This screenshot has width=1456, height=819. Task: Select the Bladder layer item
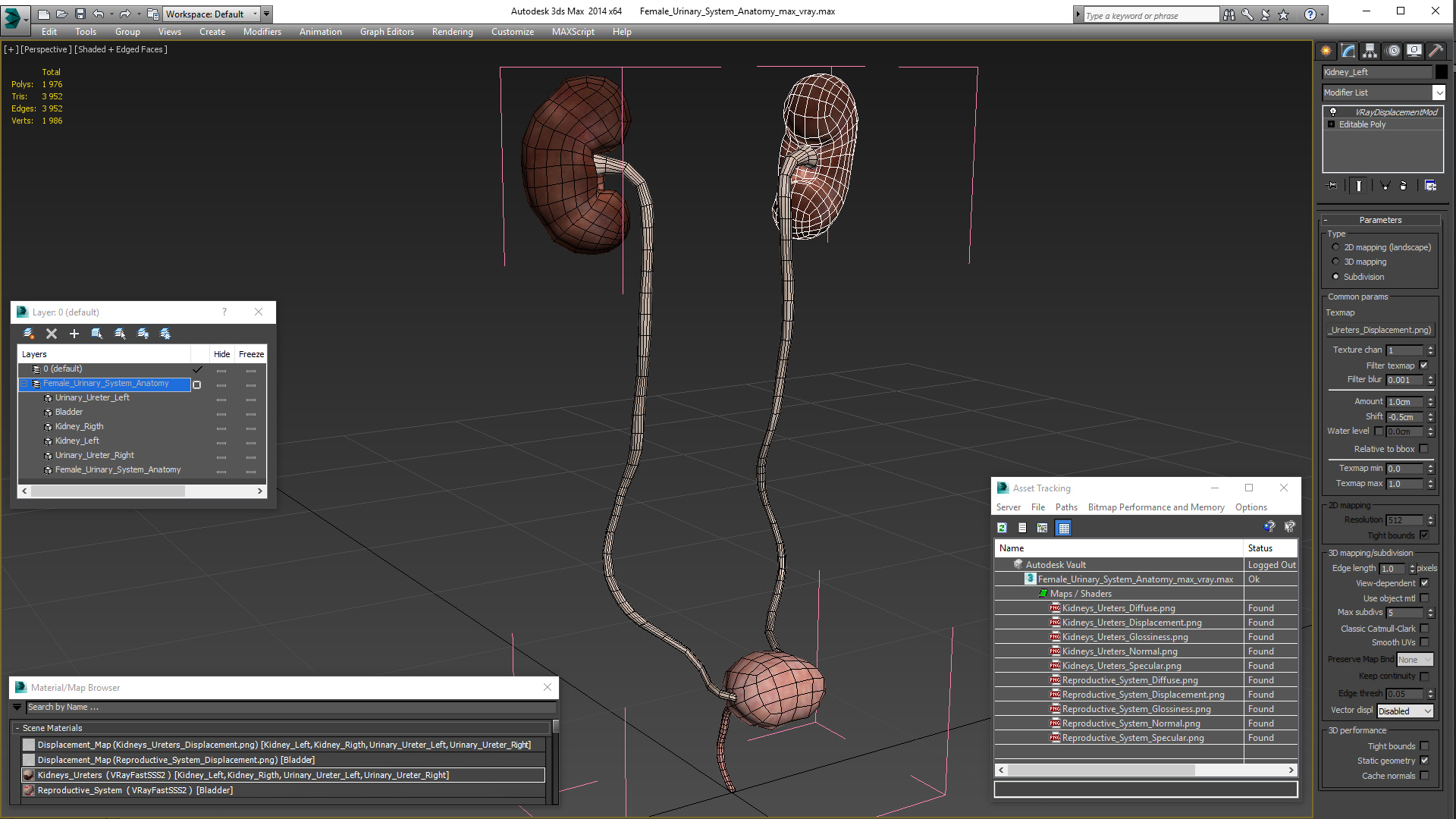point(69,412)
